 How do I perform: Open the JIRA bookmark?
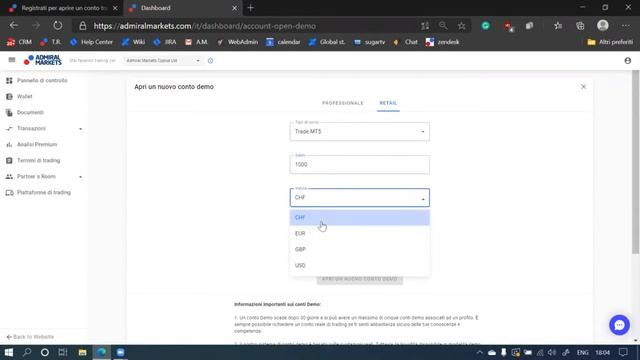[165, 42]
